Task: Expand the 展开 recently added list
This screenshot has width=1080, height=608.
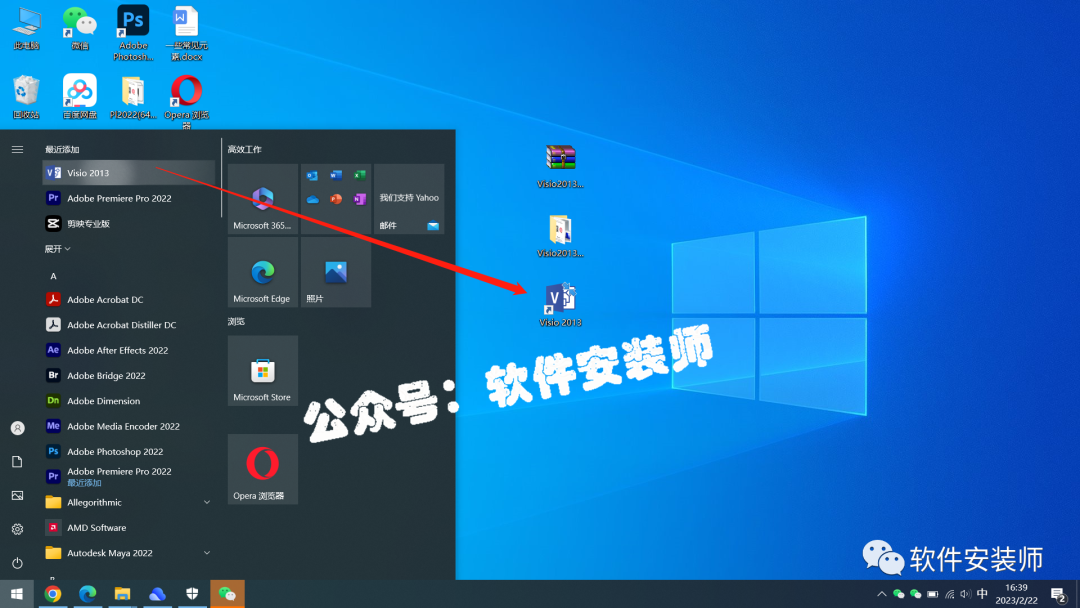Action: point(58,249)
